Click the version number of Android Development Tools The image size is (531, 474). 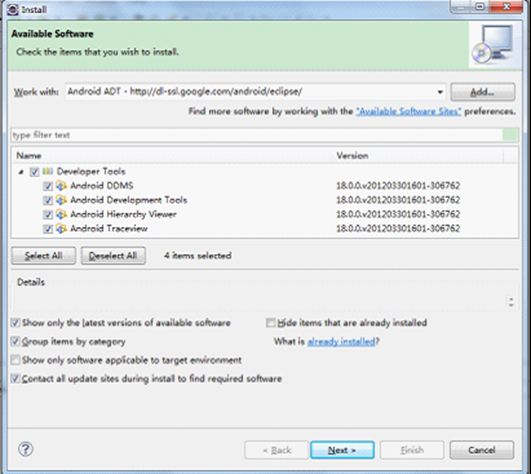[398, 200]
